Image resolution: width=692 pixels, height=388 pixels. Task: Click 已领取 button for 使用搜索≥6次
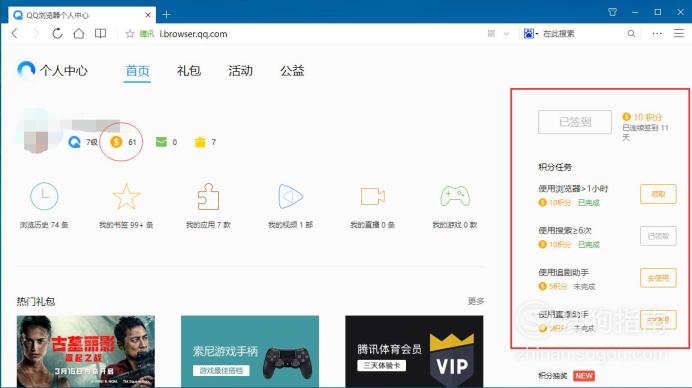pyautogui.click(x=658, y=236)
